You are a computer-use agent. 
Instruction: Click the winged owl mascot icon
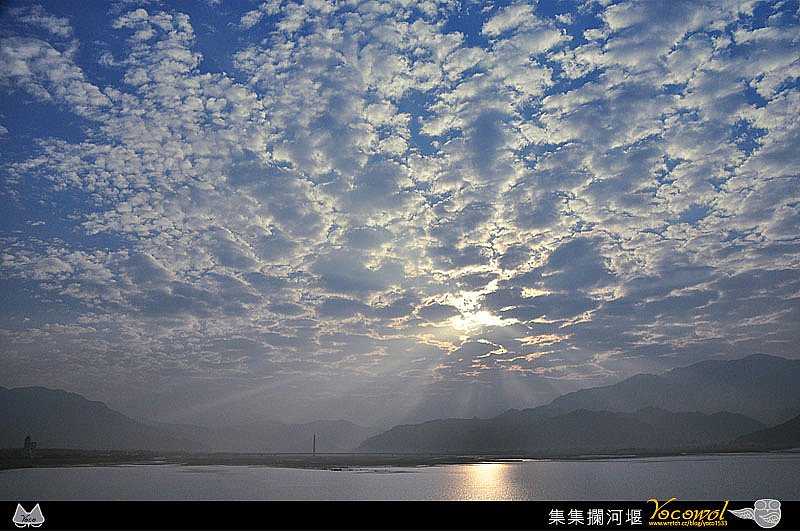757,513
